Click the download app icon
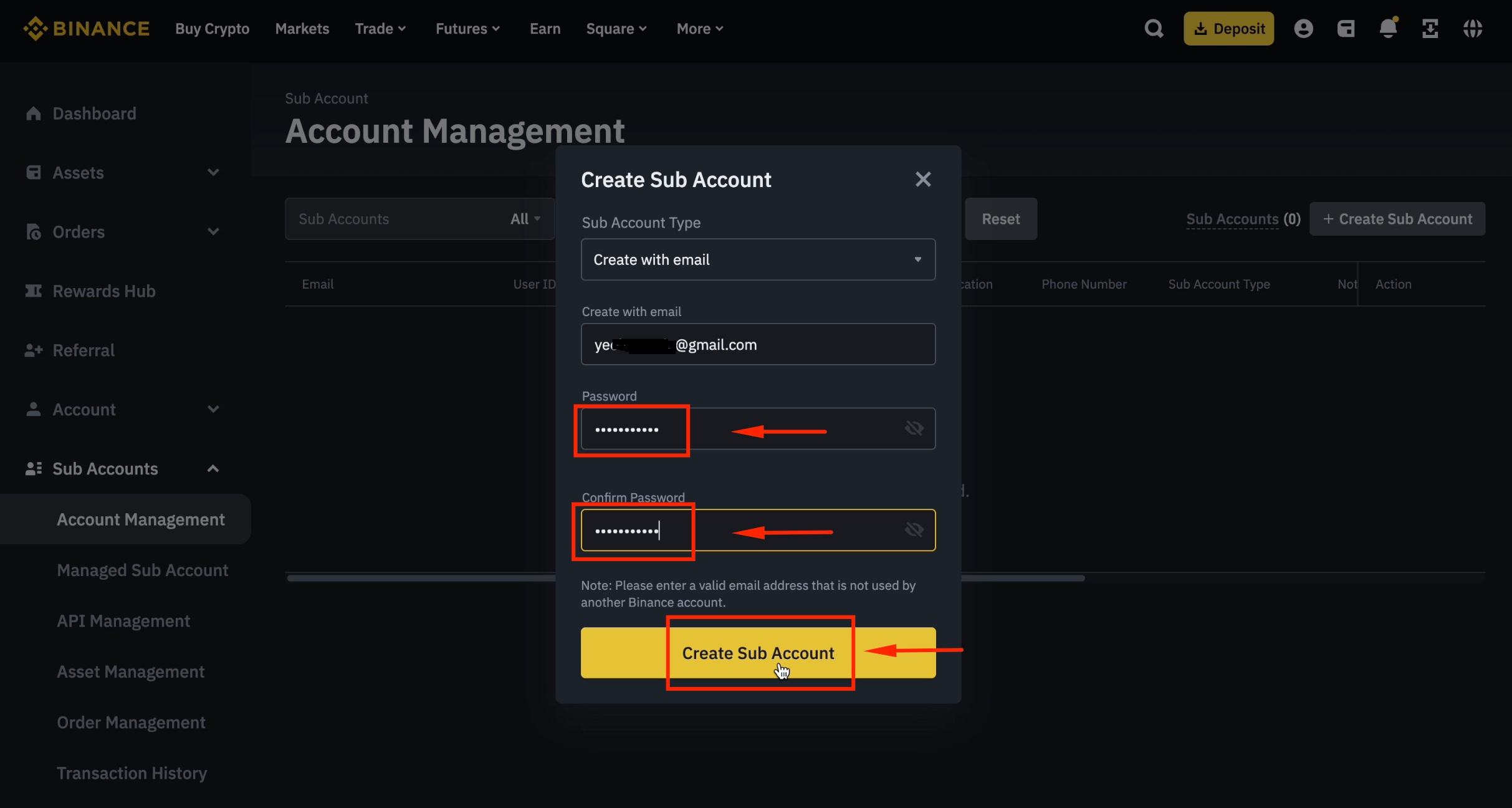This screenshot has height=808, width=1512. pyautogui.click(x=1430, y=29)
